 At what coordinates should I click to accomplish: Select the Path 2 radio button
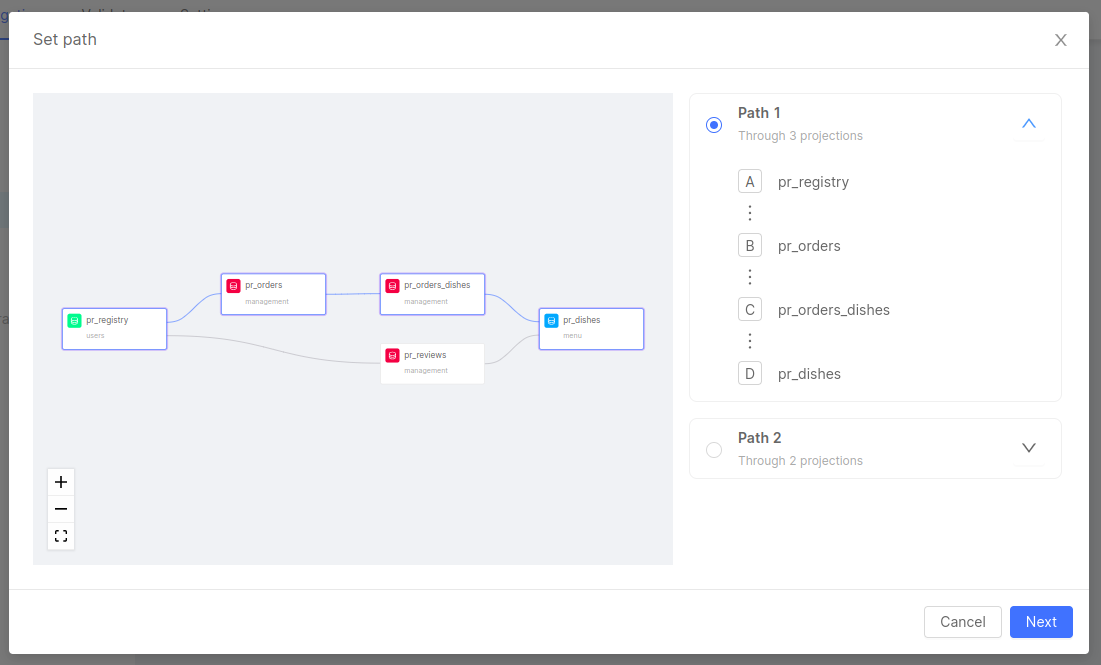click(714, 450)
